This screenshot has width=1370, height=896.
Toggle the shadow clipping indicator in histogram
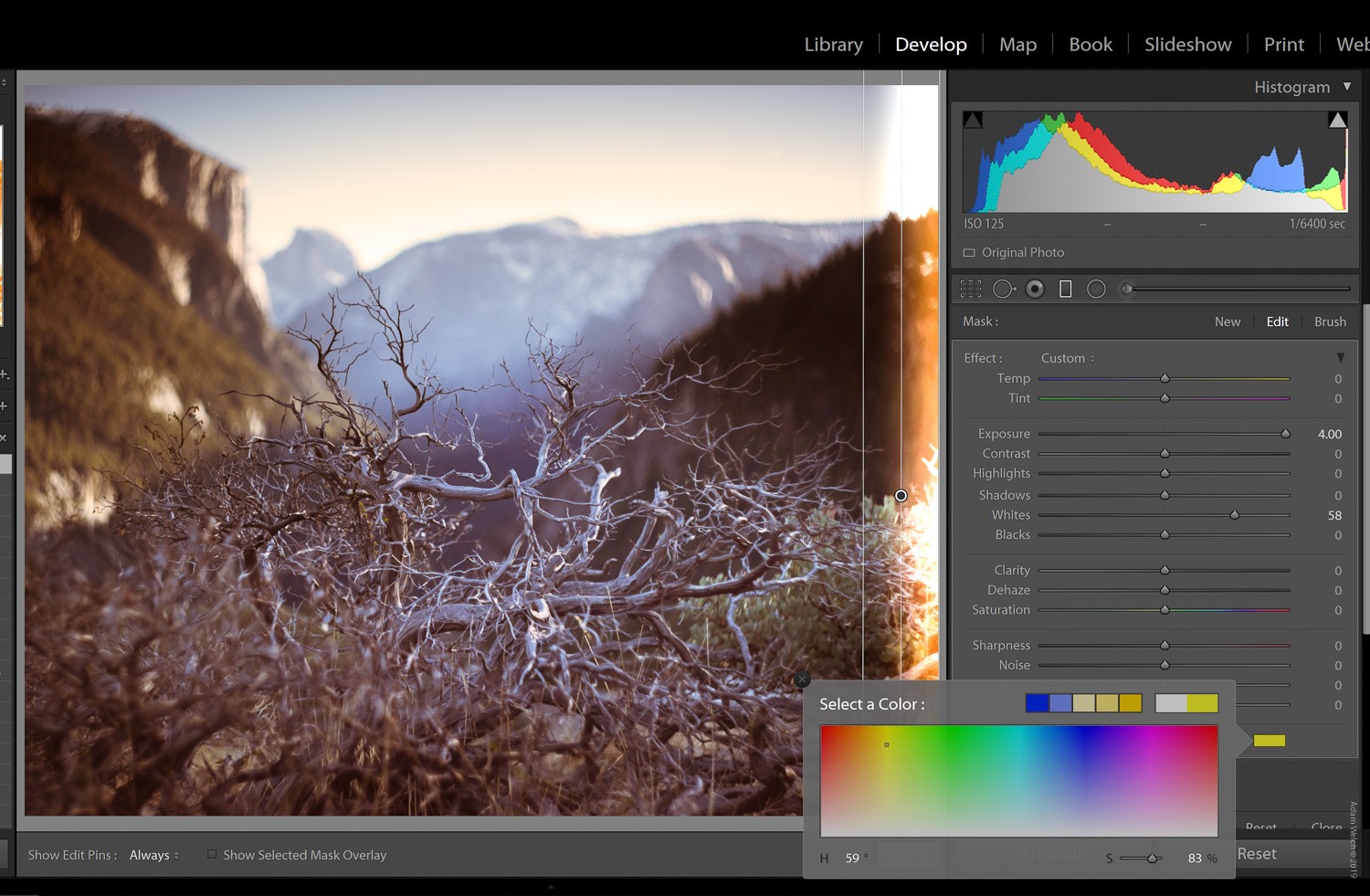[973, 119]
